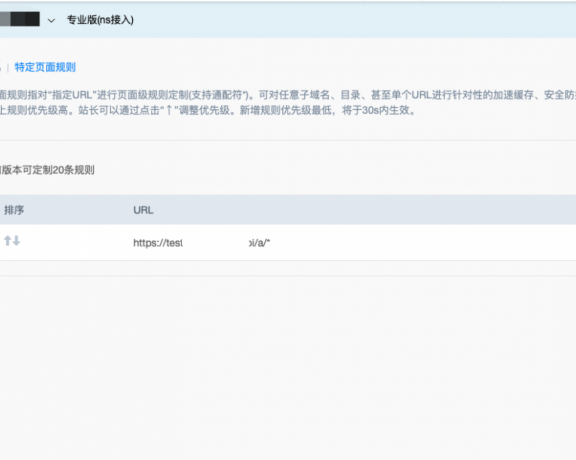Image resolution: width=576 pixels, height=460 pixels.
Task: Click the 版本可定制20条规则 notice text
Action: click(x=47, y=170)
